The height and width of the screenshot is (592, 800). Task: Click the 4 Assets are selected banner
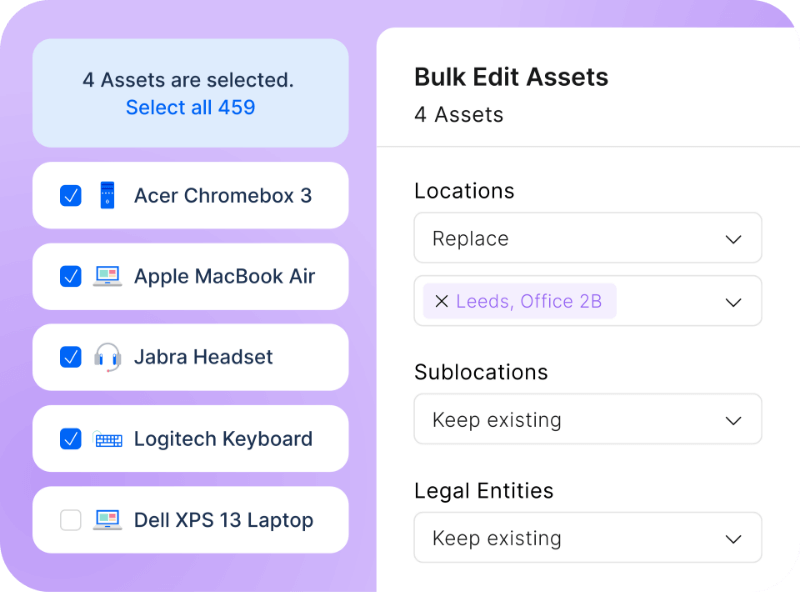click(190, 93)
